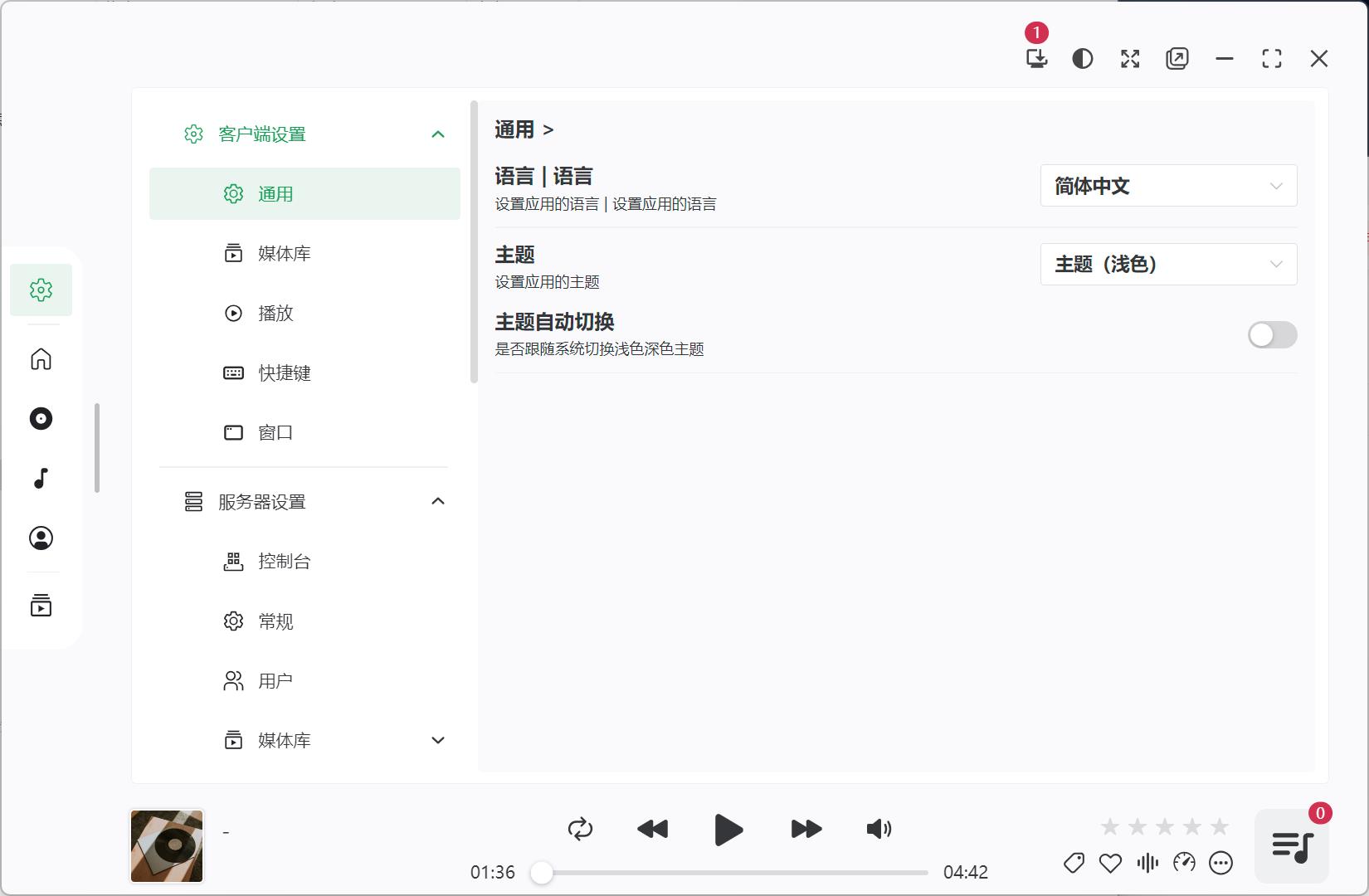Open the update download icon with badge 1
The width and height of the screenshot is (1369, 896).
(x=1036, y=59)
